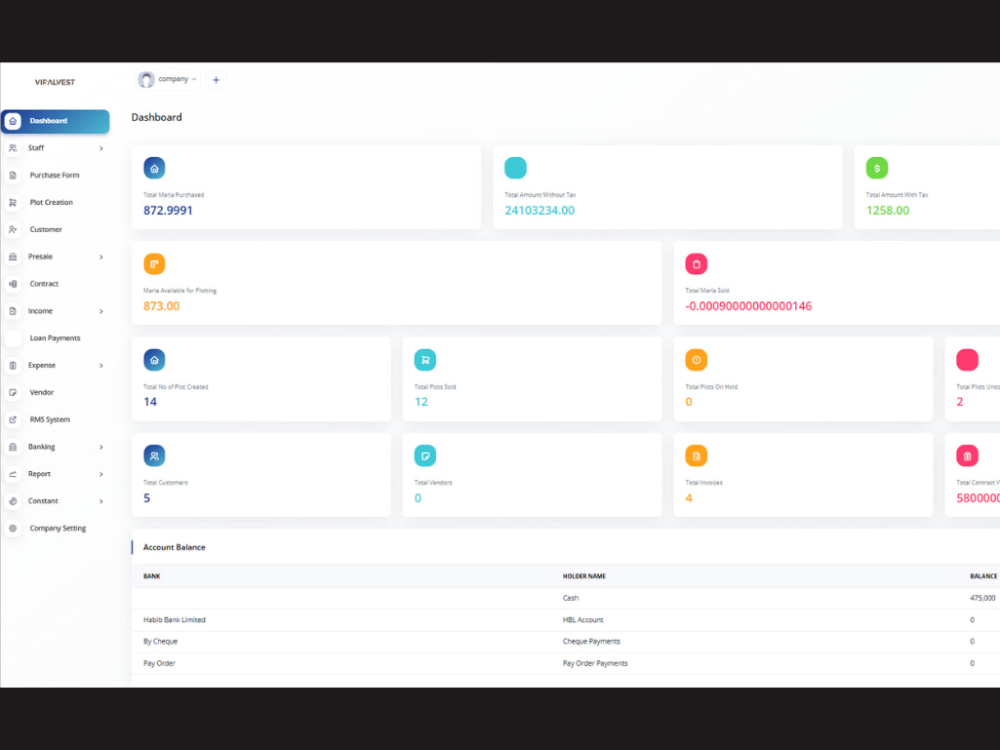
Task: Click the VIRALVEST logo
Action: 55,82
